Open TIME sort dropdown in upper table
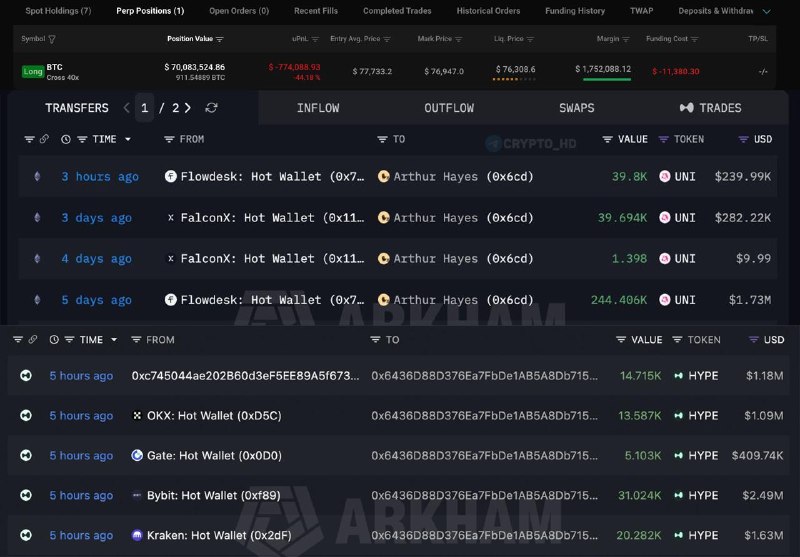 (128, 139)
